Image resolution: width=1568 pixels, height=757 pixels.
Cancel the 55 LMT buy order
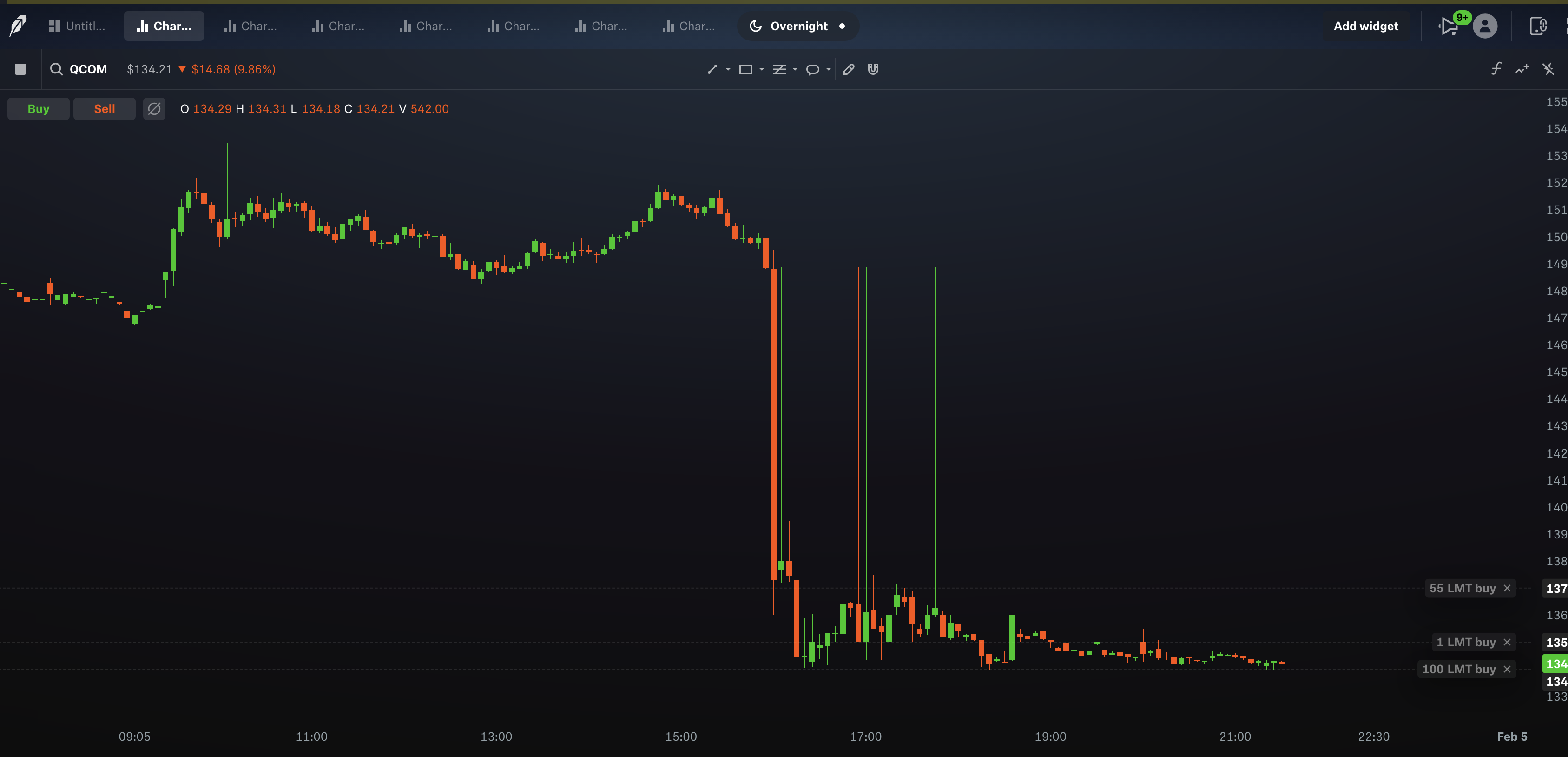coord(1507,588)
